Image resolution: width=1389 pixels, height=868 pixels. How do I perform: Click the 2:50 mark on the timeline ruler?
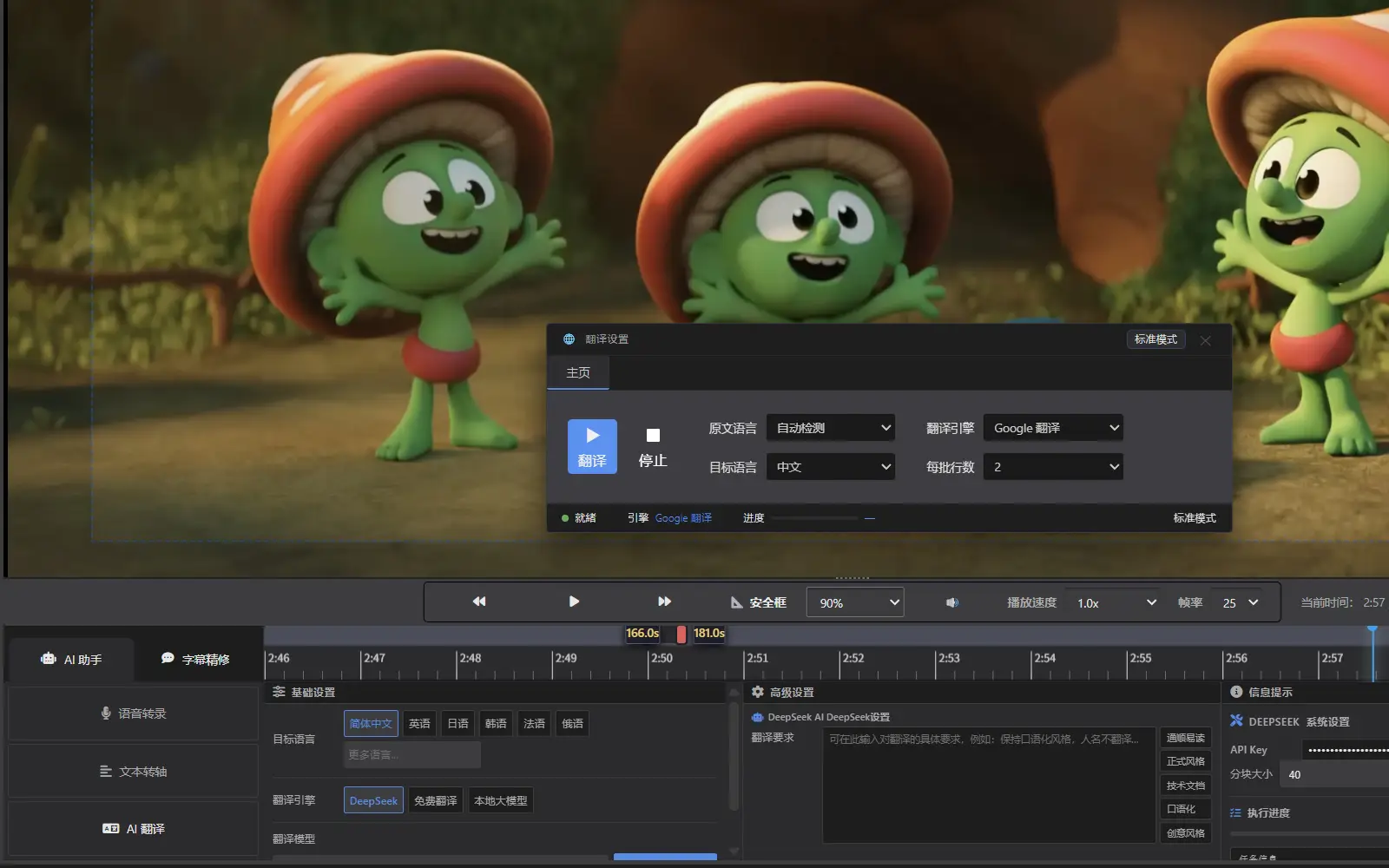coord(662,658)
